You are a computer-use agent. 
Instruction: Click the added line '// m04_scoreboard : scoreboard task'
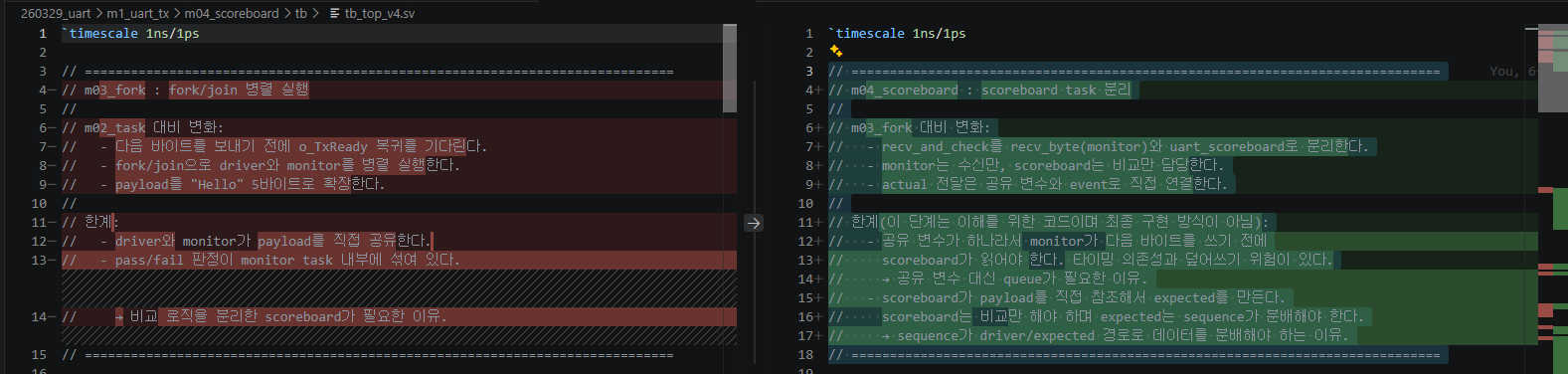click(x=979, y=90)
